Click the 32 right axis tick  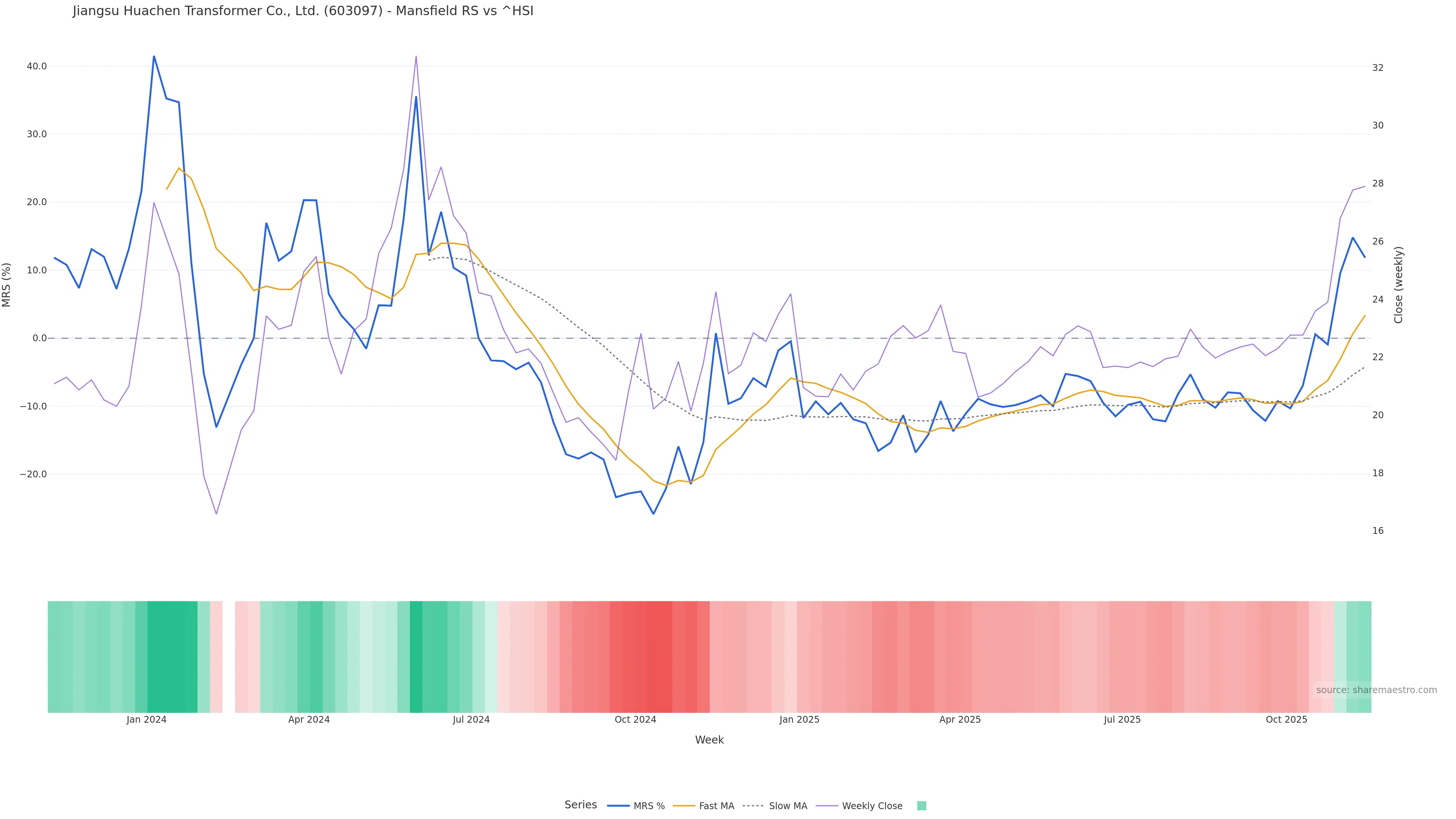1378,67
